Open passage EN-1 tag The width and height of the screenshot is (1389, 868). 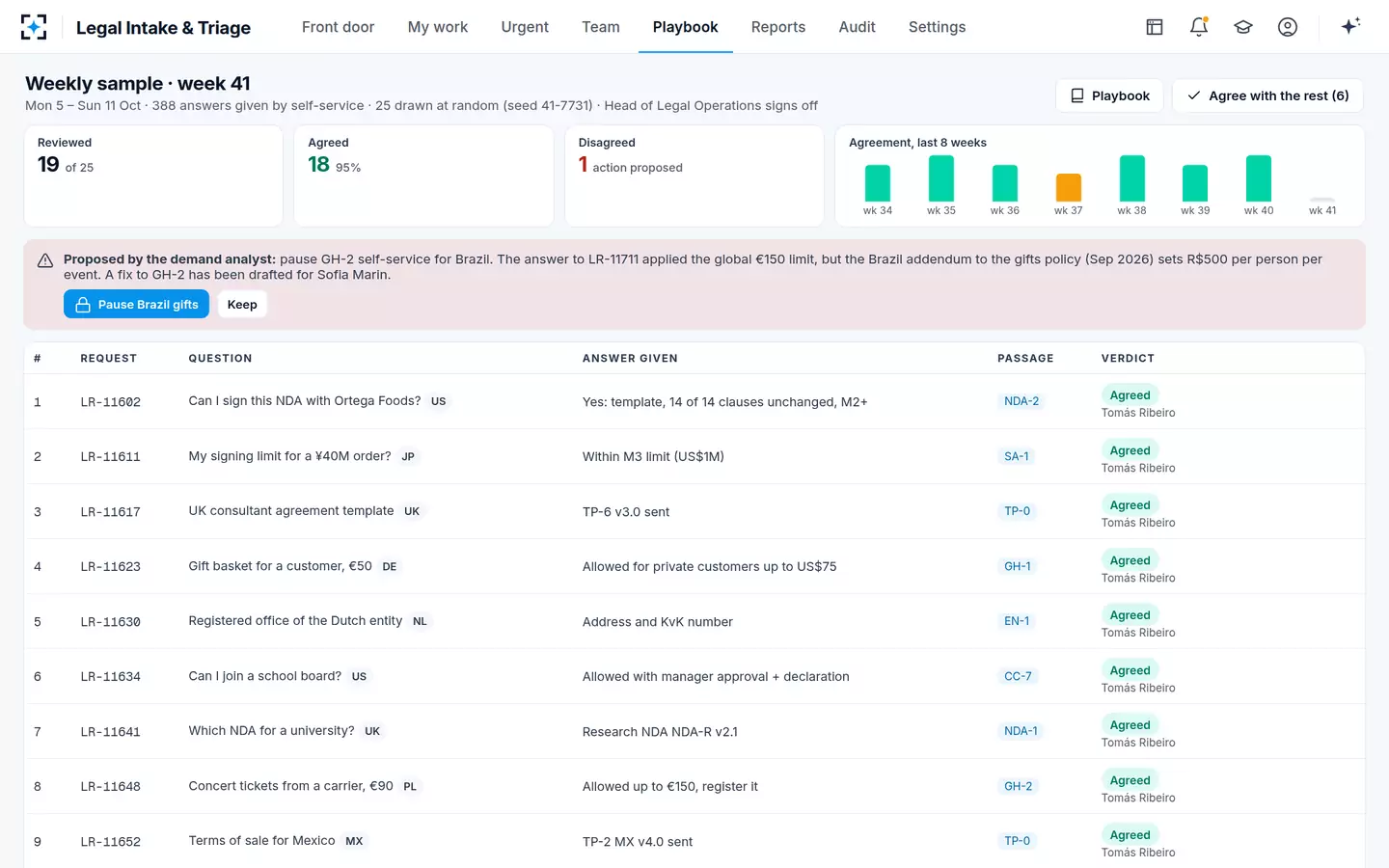click(x=1017, y=621)
